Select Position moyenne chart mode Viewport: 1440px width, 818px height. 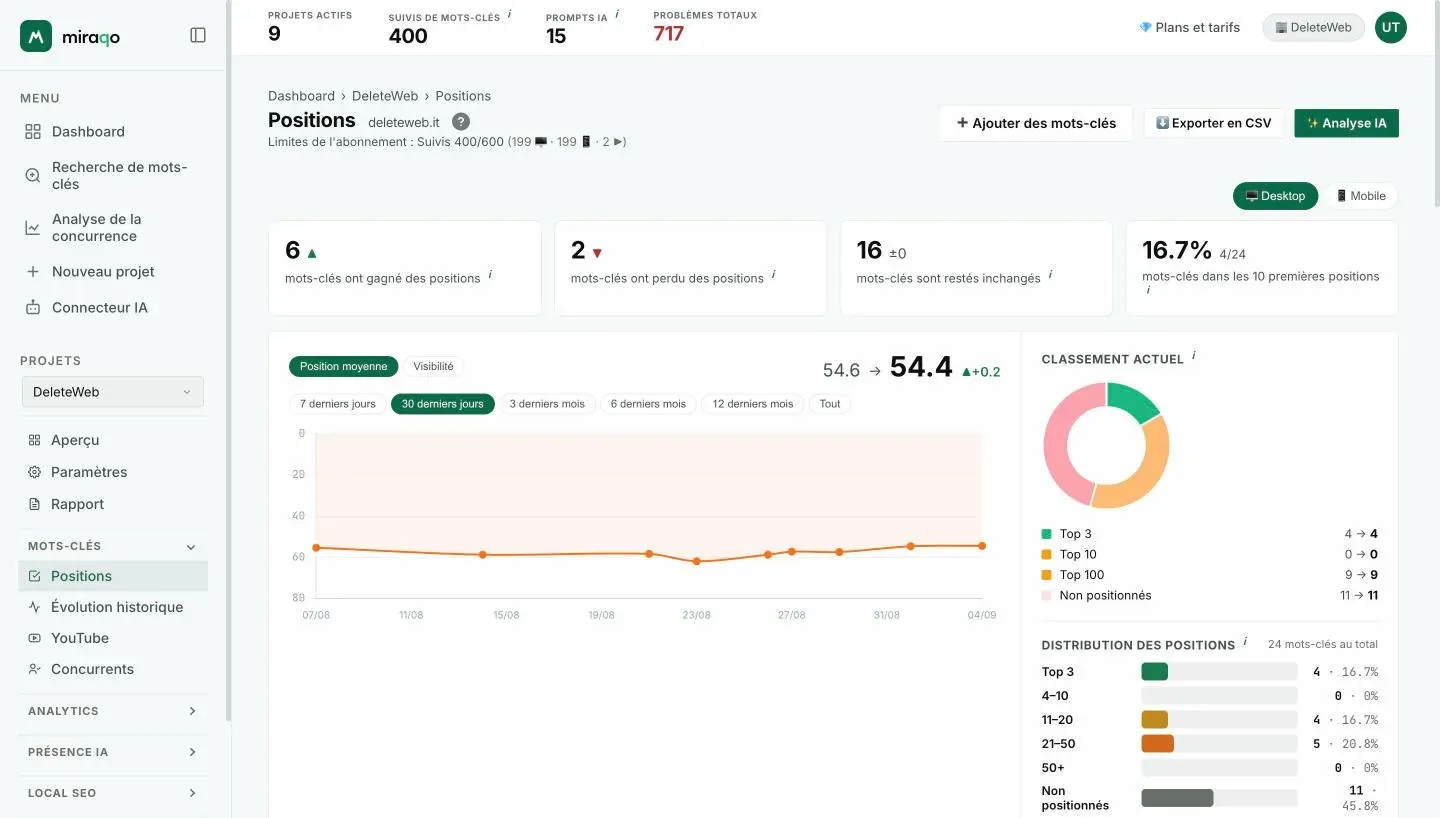343,366
